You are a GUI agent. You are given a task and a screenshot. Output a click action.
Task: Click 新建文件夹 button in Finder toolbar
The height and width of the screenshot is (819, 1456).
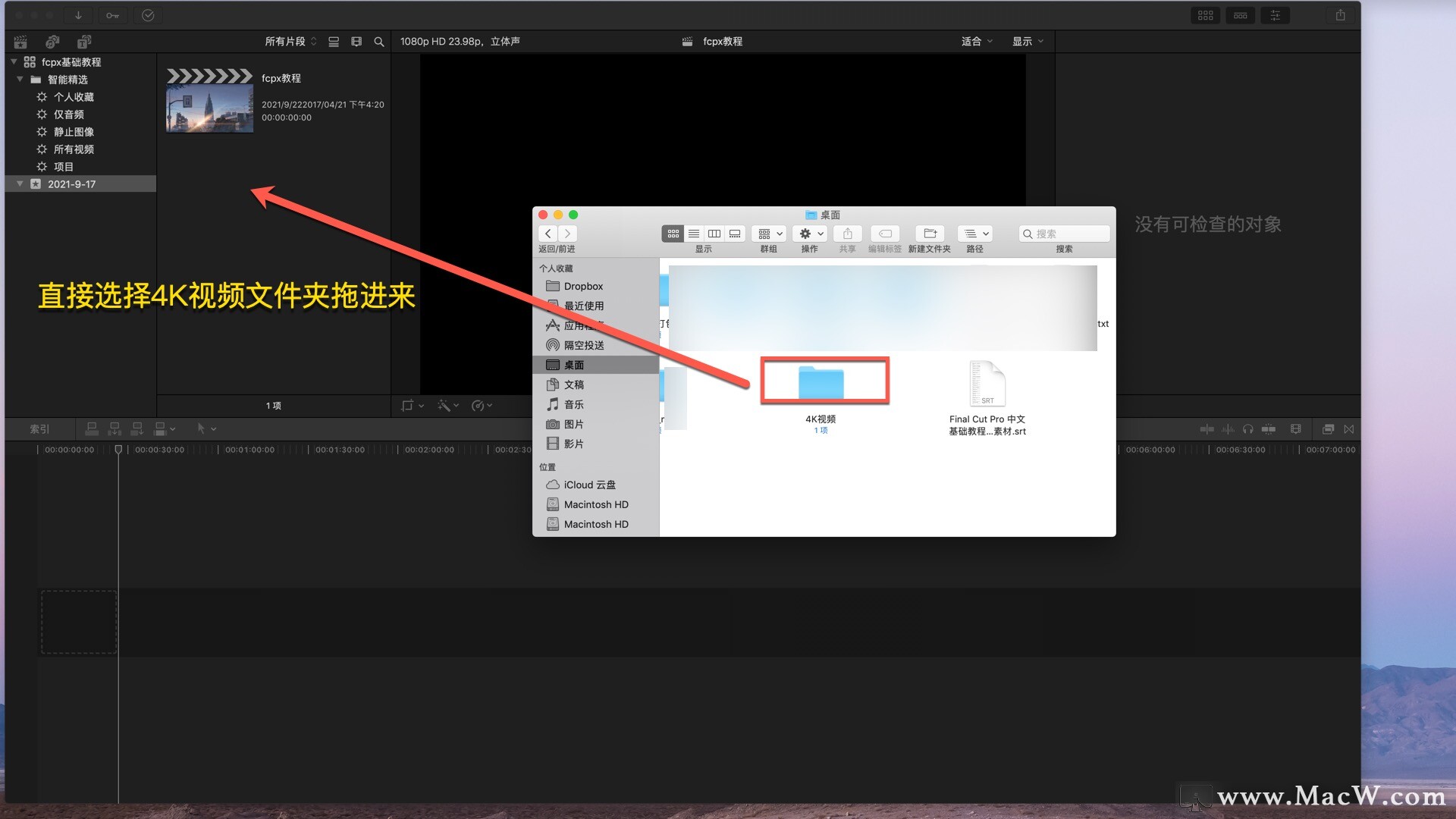tap(930, 234)
